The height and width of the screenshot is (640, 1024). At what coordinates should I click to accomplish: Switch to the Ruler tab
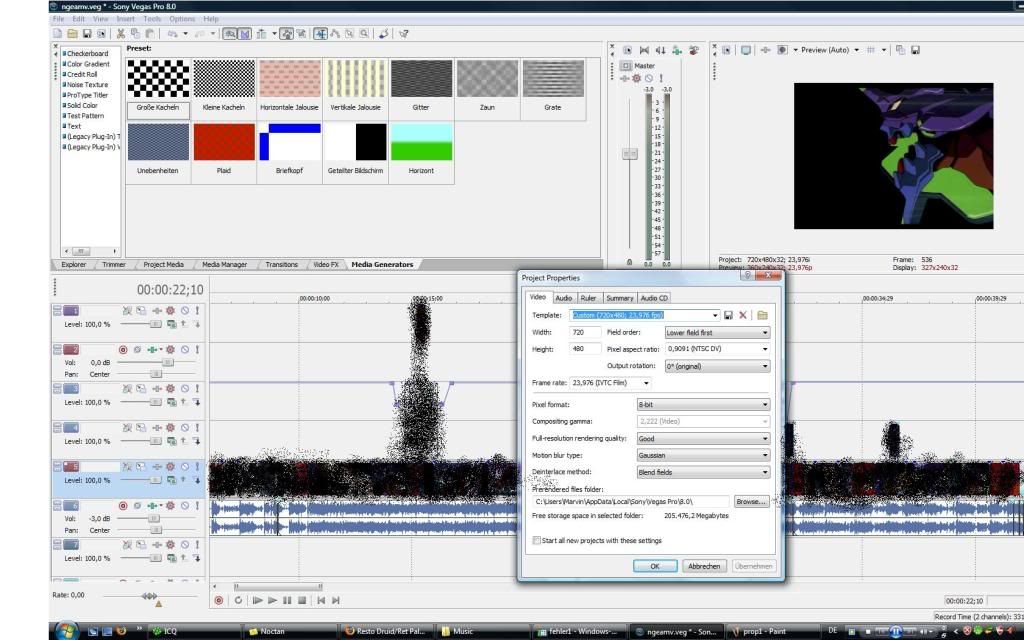point(588,298)
